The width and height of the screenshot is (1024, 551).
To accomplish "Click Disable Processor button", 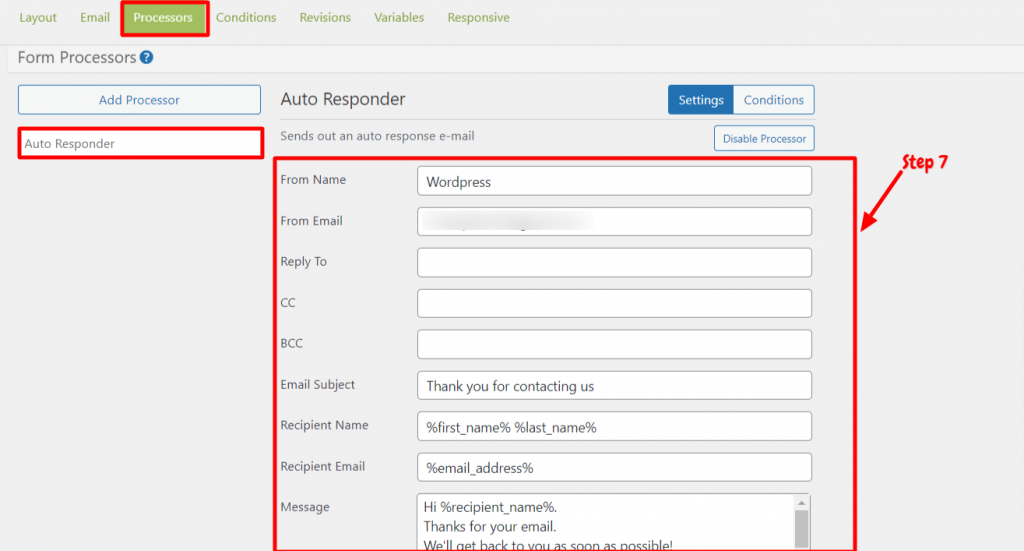I will pos(764,138).
